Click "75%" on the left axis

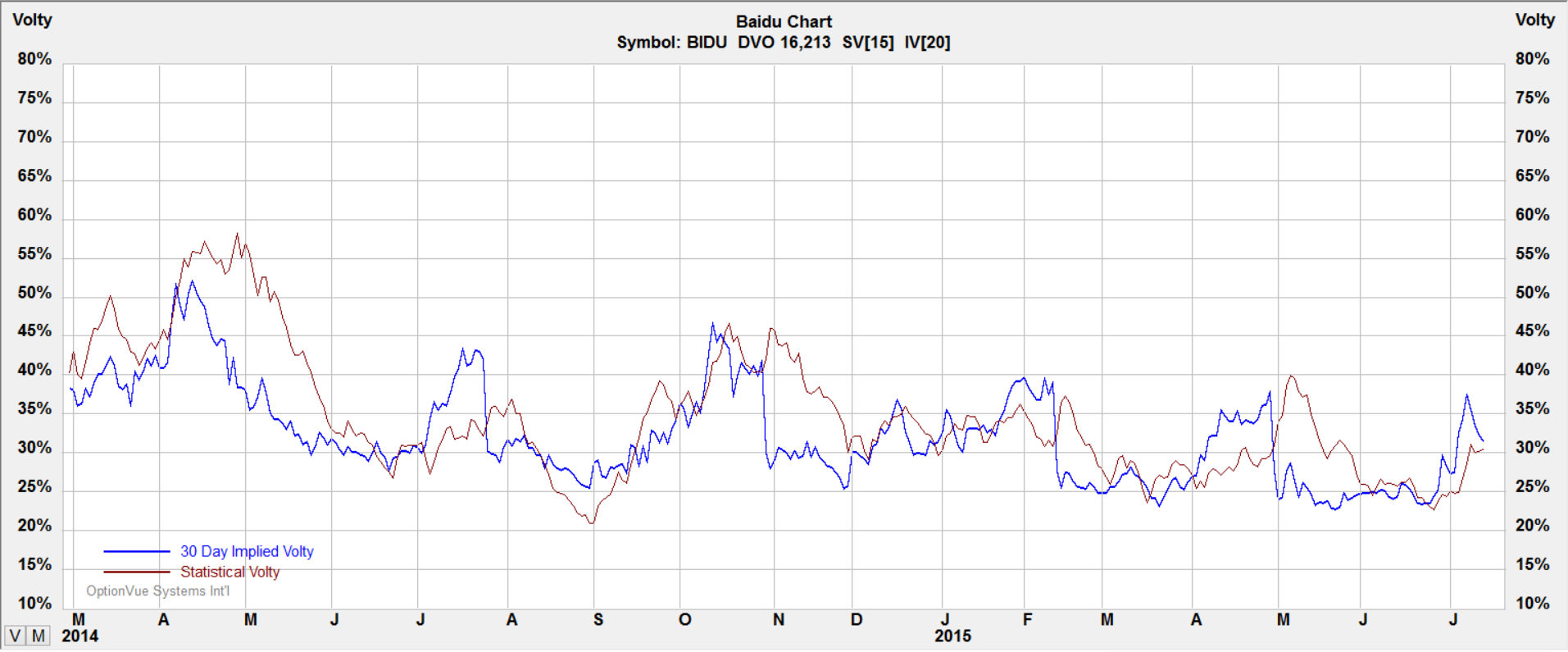pos(34,98)
